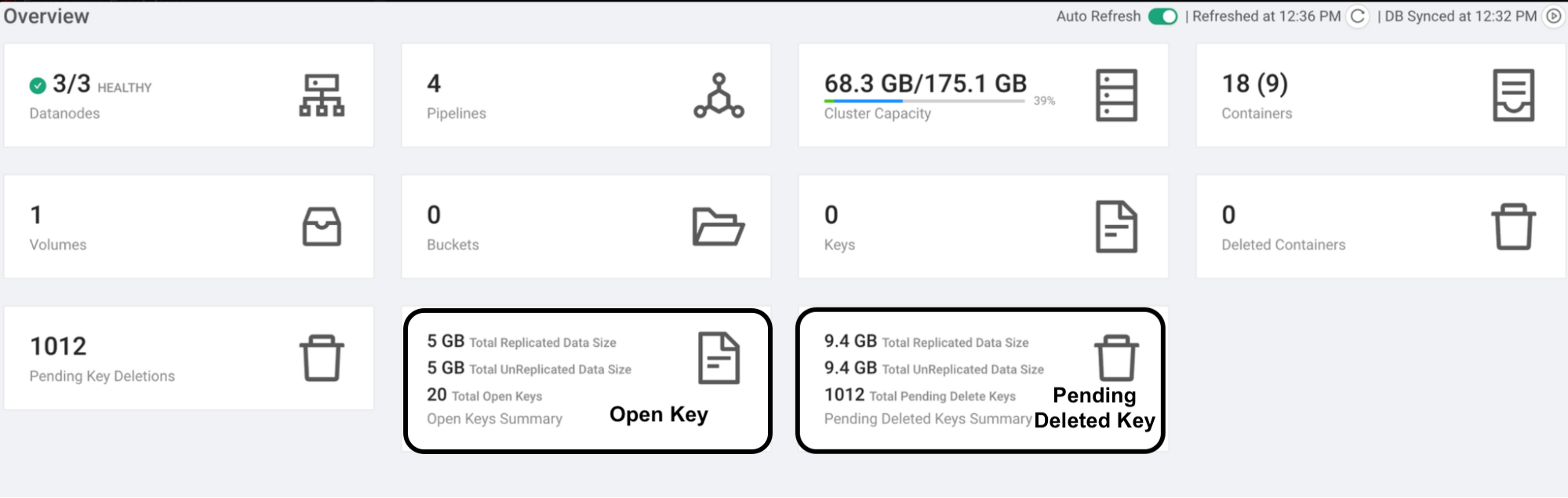
Task: Toggle the Auto Refresh switch
Action: tap(1162, 16)
